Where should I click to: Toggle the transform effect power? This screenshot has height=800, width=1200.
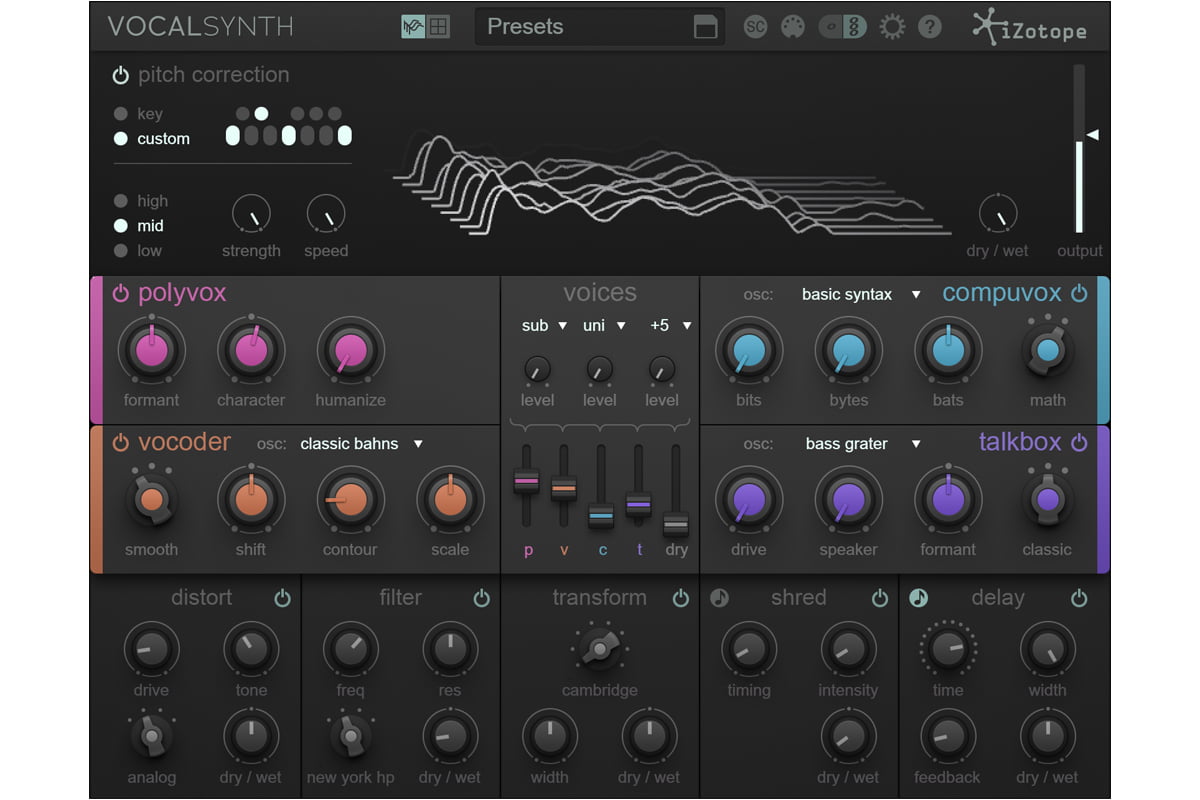click(681, 598)
